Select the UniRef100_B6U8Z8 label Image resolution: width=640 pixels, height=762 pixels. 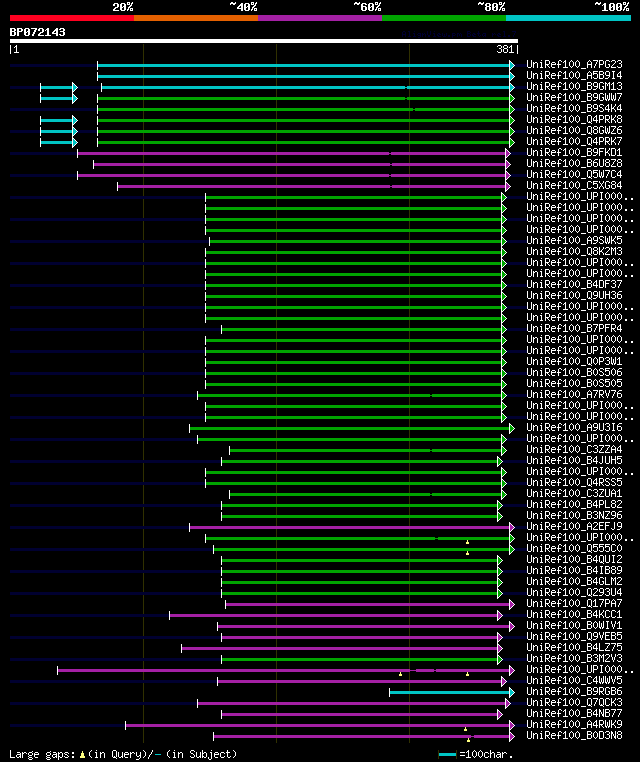(574, 163)
